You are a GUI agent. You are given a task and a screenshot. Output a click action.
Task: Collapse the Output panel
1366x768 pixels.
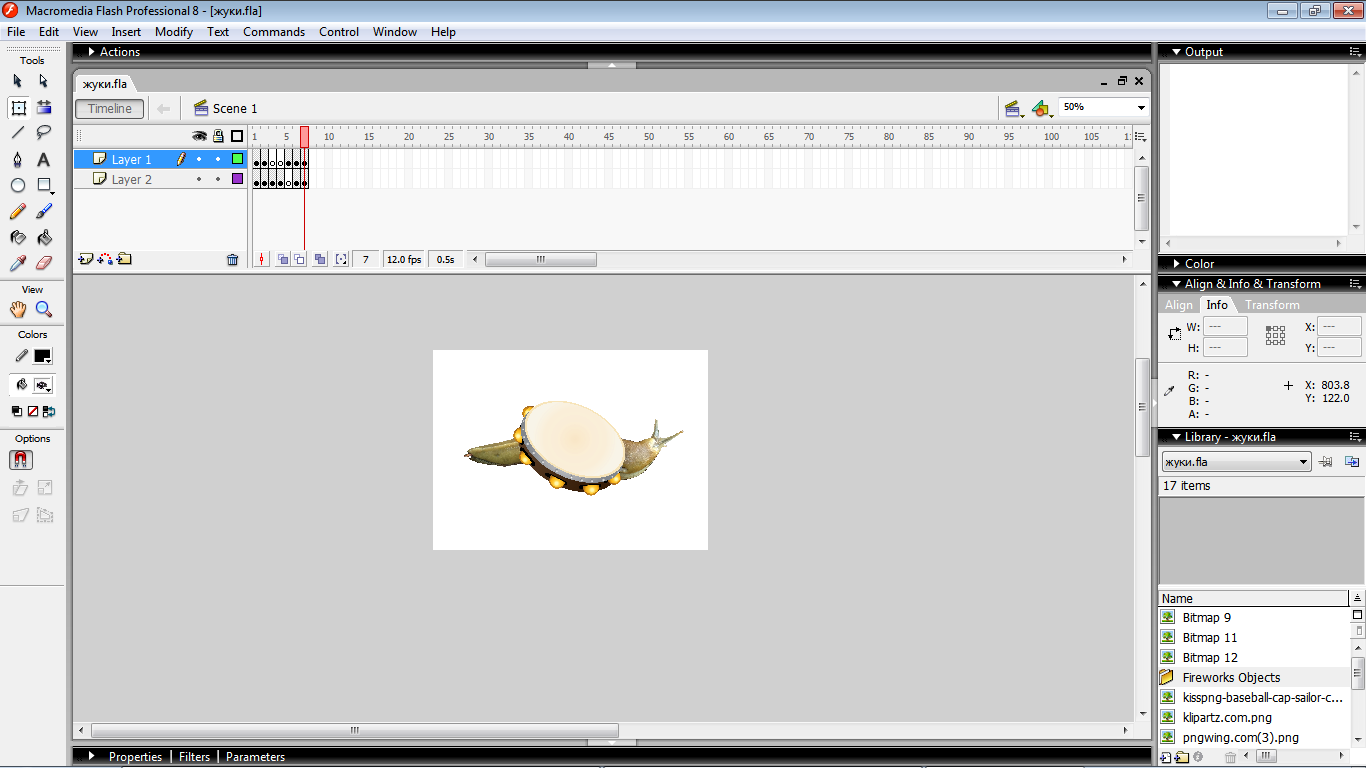1176,52
